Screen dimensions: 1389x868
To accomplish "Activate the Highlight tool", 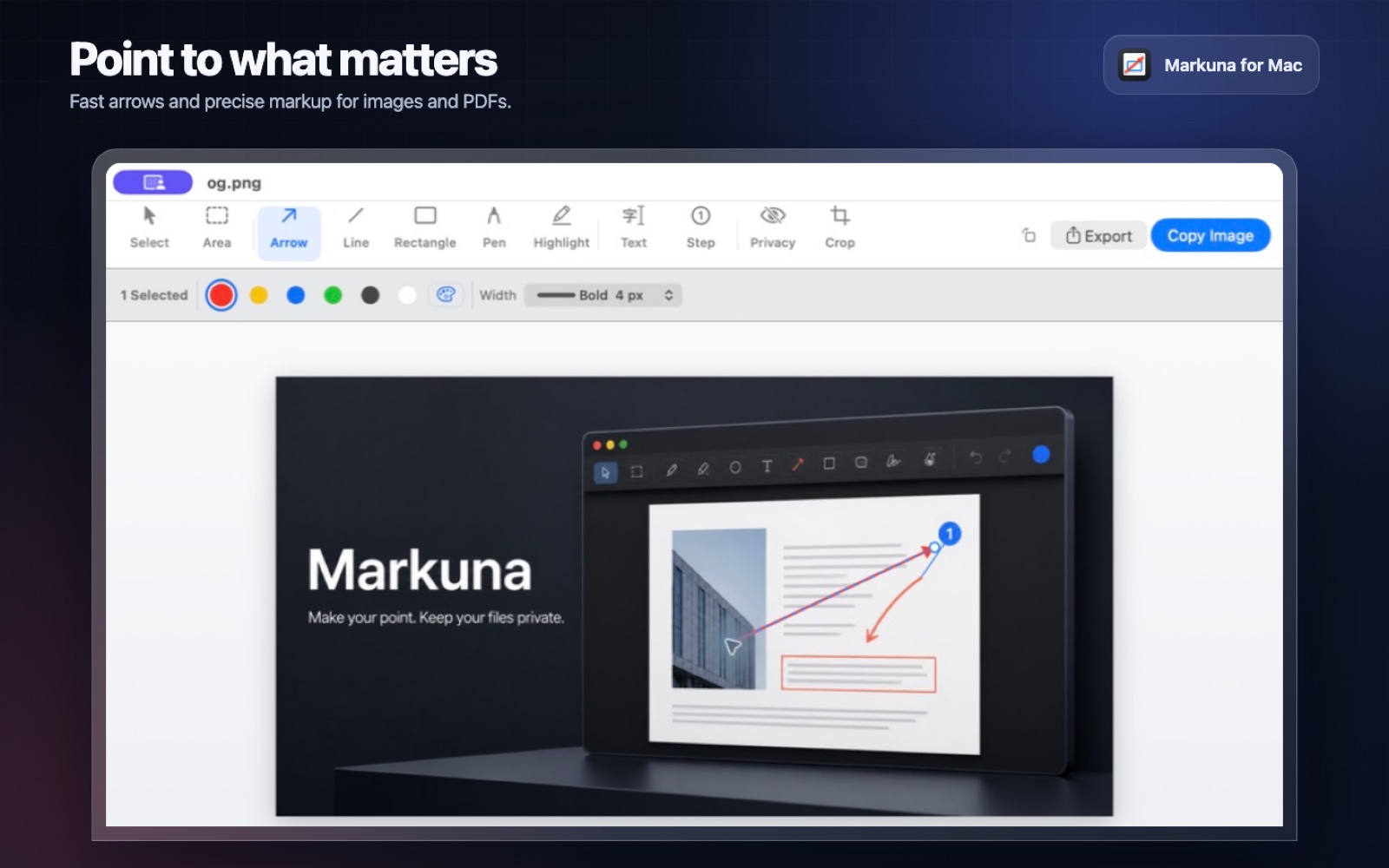I will 562,228.
